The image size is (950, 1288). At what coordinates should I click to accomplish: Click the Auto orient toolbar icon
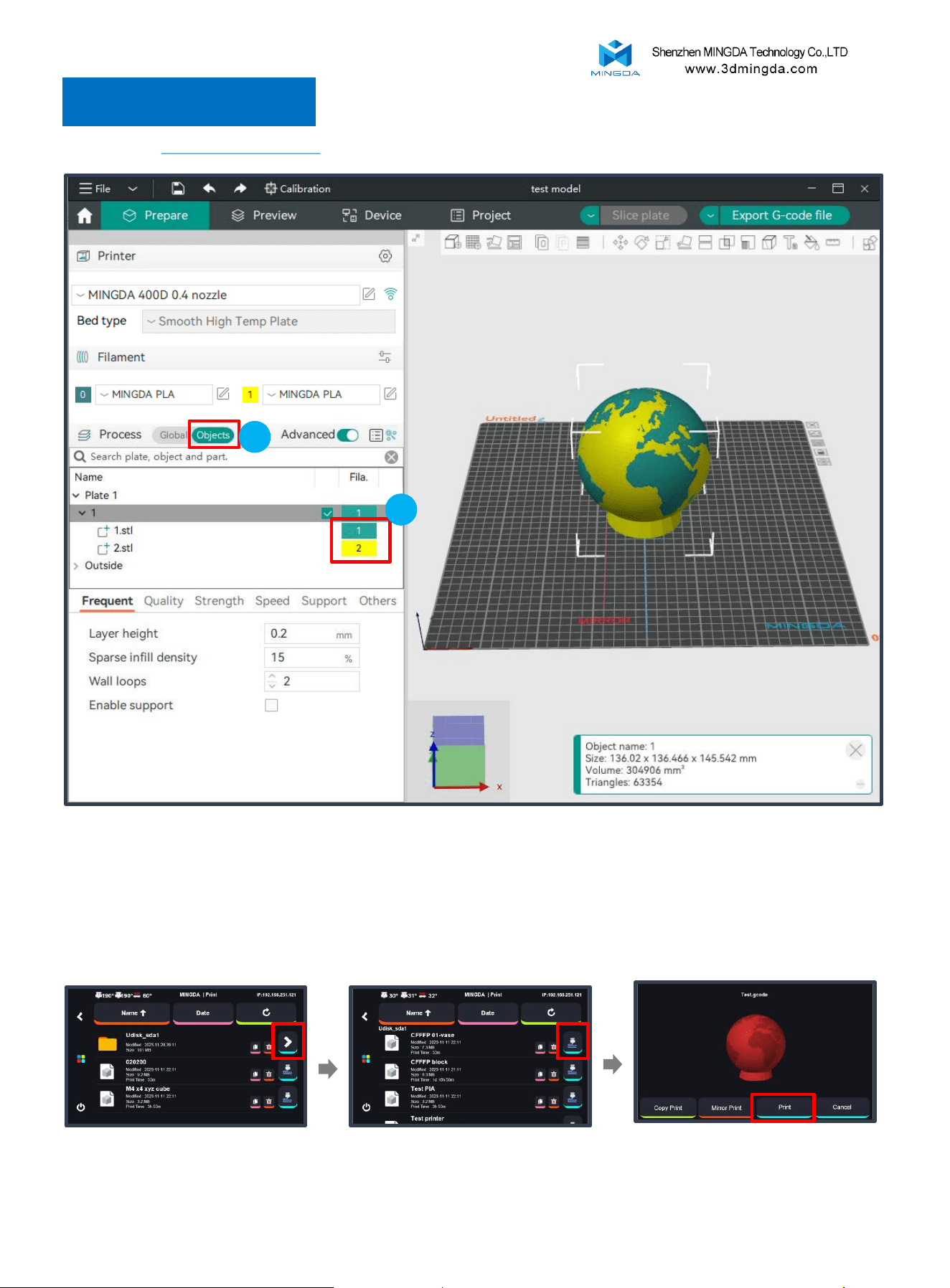[x=494, y=242]
